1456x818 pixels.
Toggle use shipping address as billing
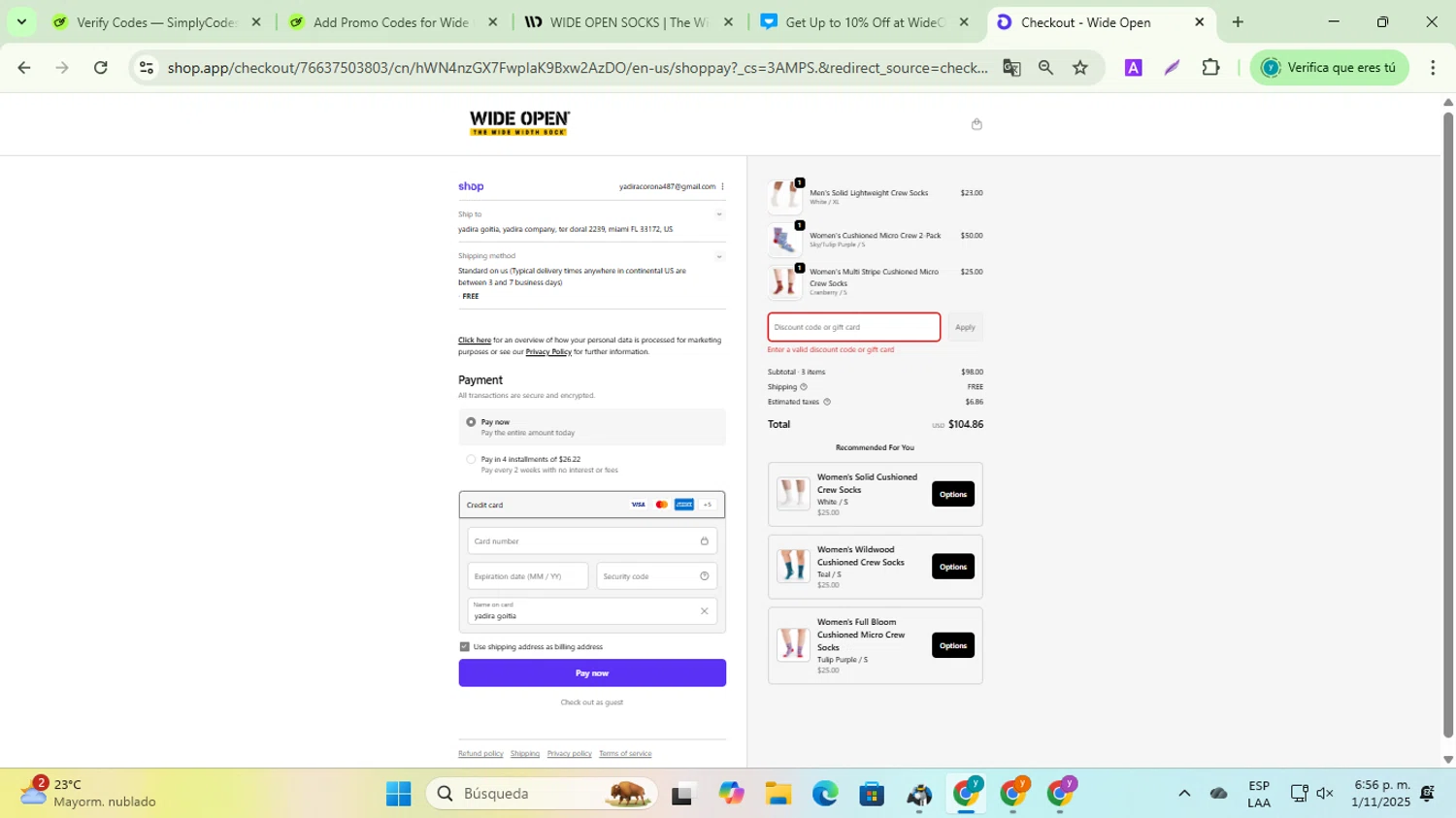tap(464, 646)
